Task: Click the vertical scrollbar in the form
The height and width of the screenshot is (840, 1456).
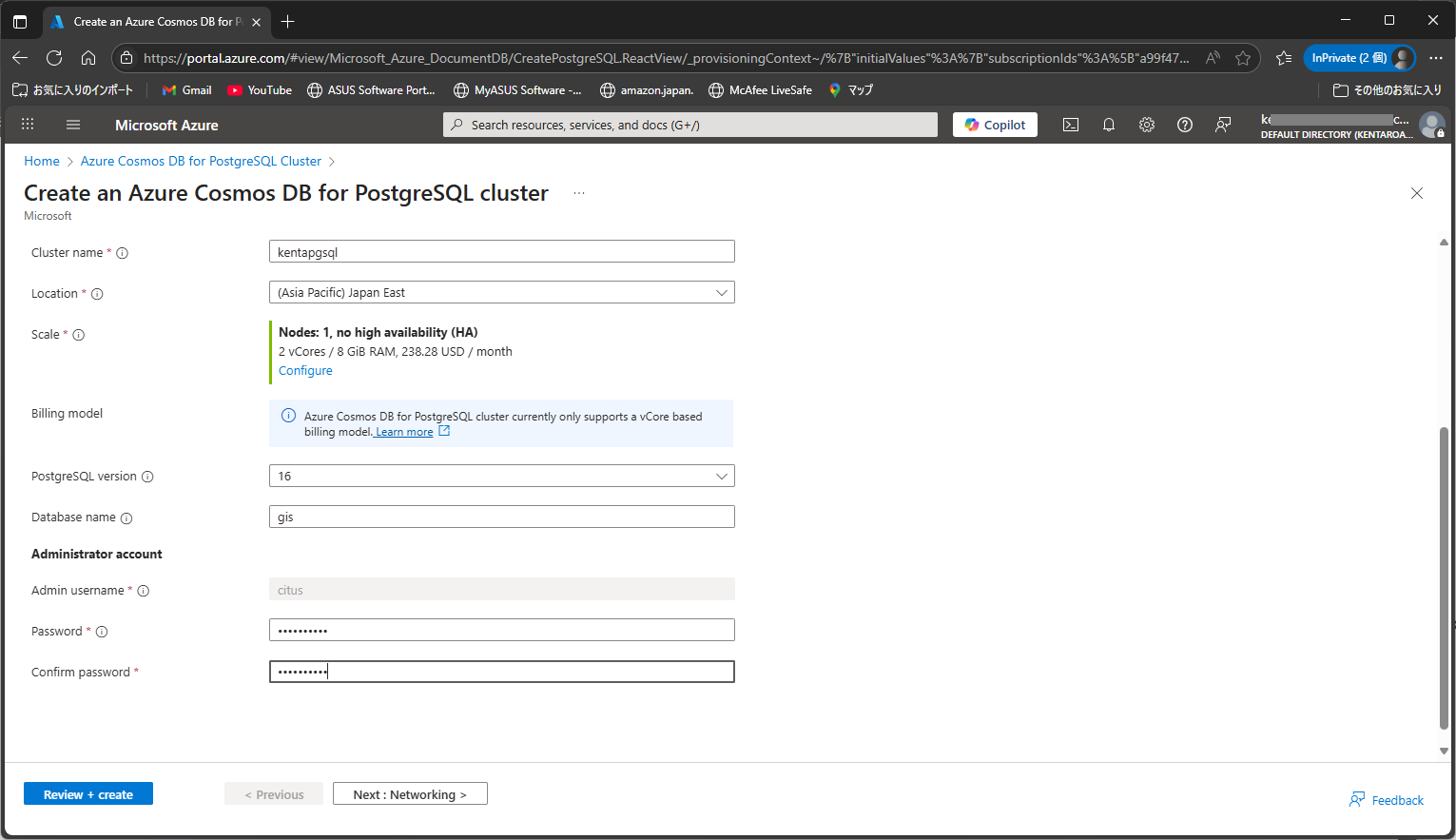Action: pyautogui.click(x=1444, y=578)
